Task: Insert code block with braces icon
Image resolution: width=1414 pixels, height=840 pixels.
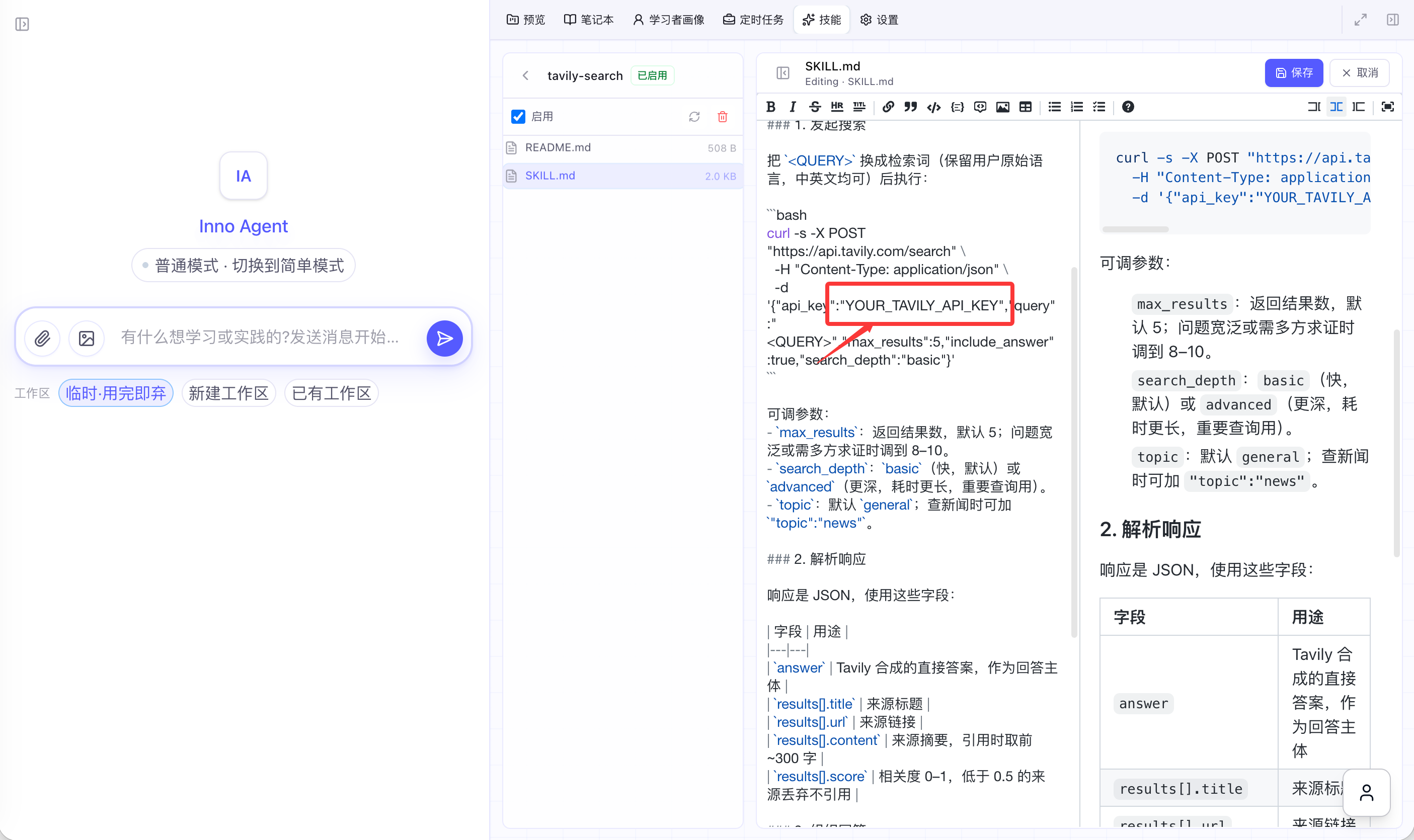Action: tap(957, 107)
